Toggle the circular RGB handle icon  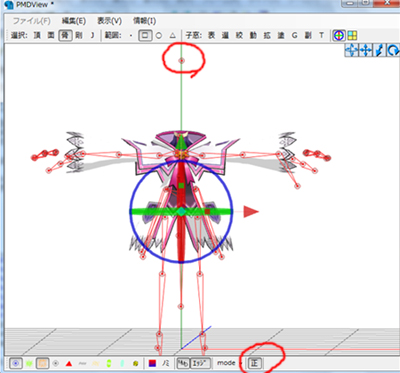click(x=339, y=35)
